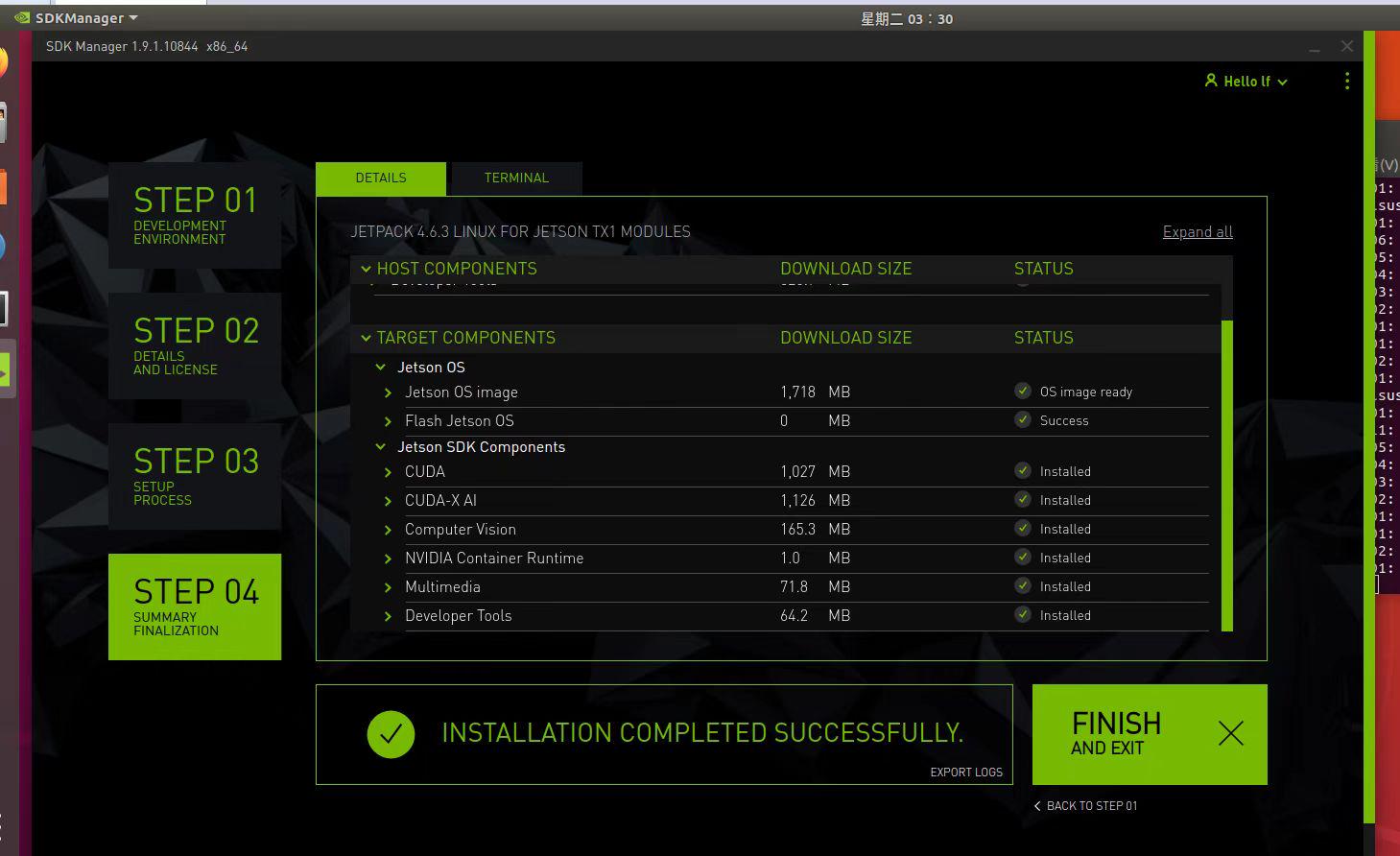Expand the CUDA row
1400x856 pixels.
tap(388, 472)
